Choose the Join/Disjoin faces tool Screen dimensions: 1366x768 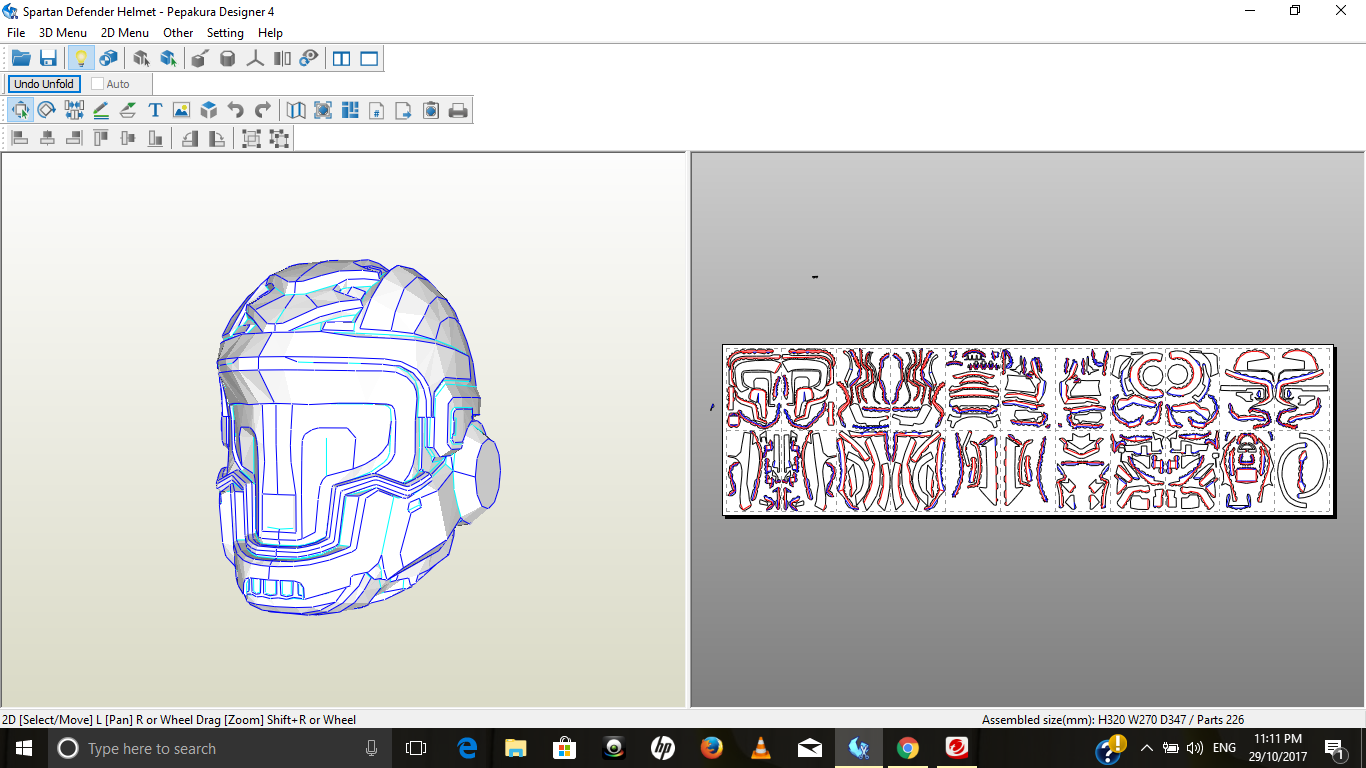(x=74, y=110)
